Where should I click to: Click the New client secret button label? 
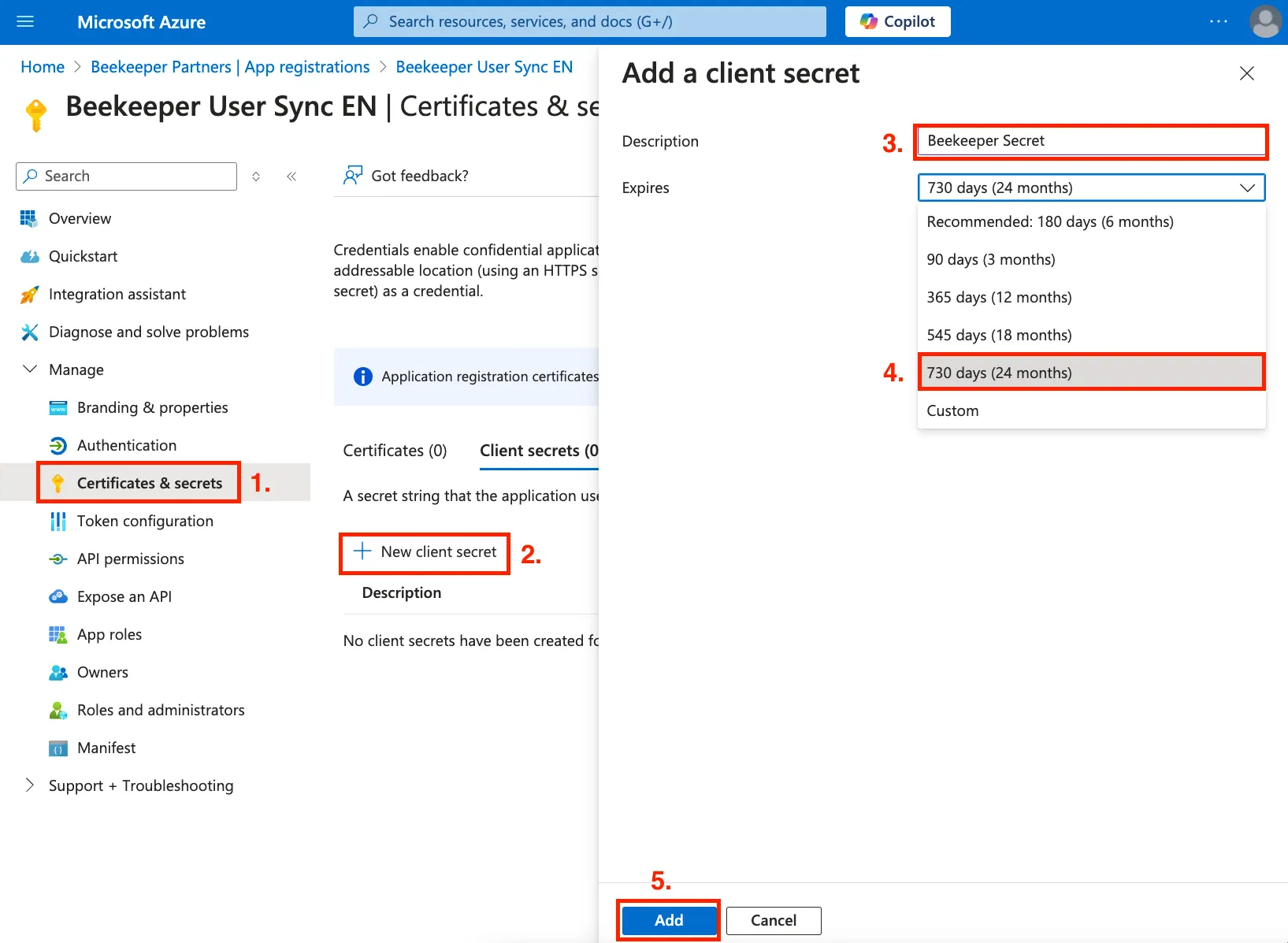pos(439,552)
